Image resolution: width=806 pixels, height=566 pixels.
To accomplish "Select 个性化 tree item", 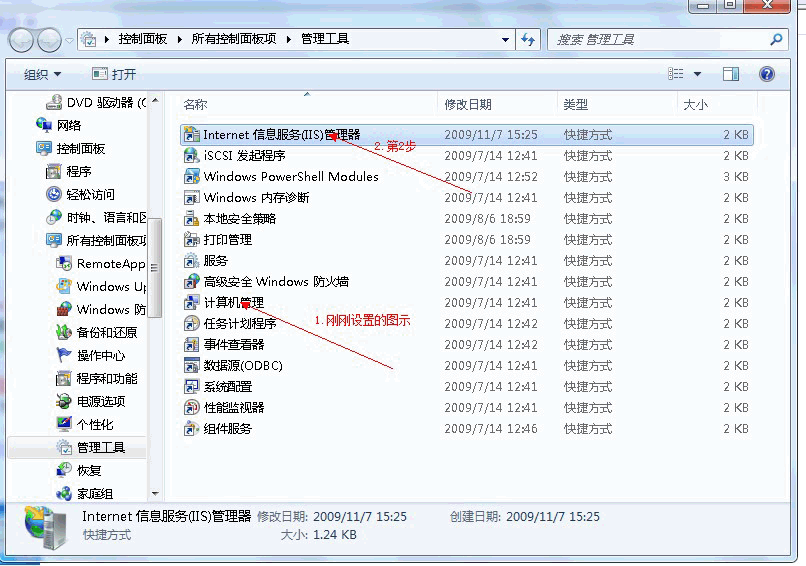I will pyautogui.click(x=85, y=425).
